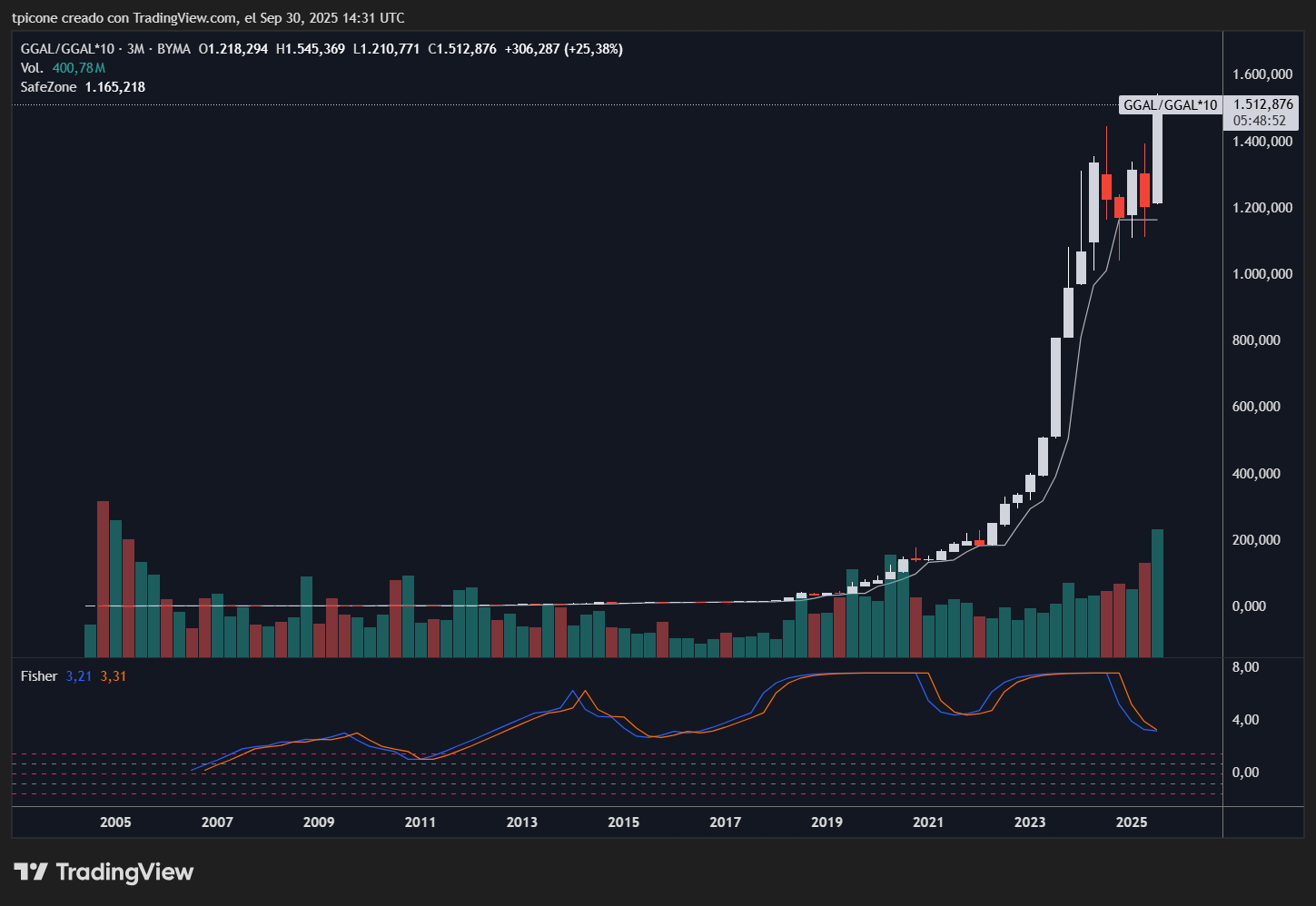
Task: Click the blue Fisher value 3,21
Action: point(79,676)
